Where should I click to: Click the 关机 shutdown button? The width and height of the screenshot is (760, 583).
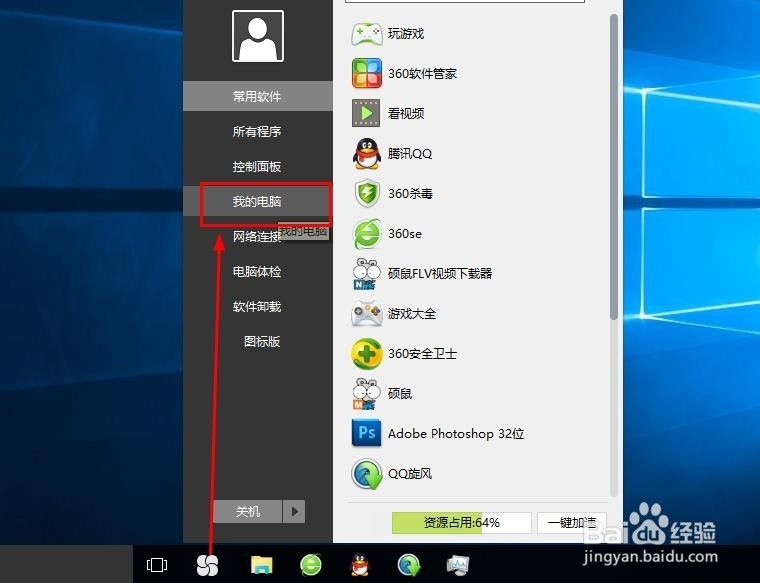248,511
